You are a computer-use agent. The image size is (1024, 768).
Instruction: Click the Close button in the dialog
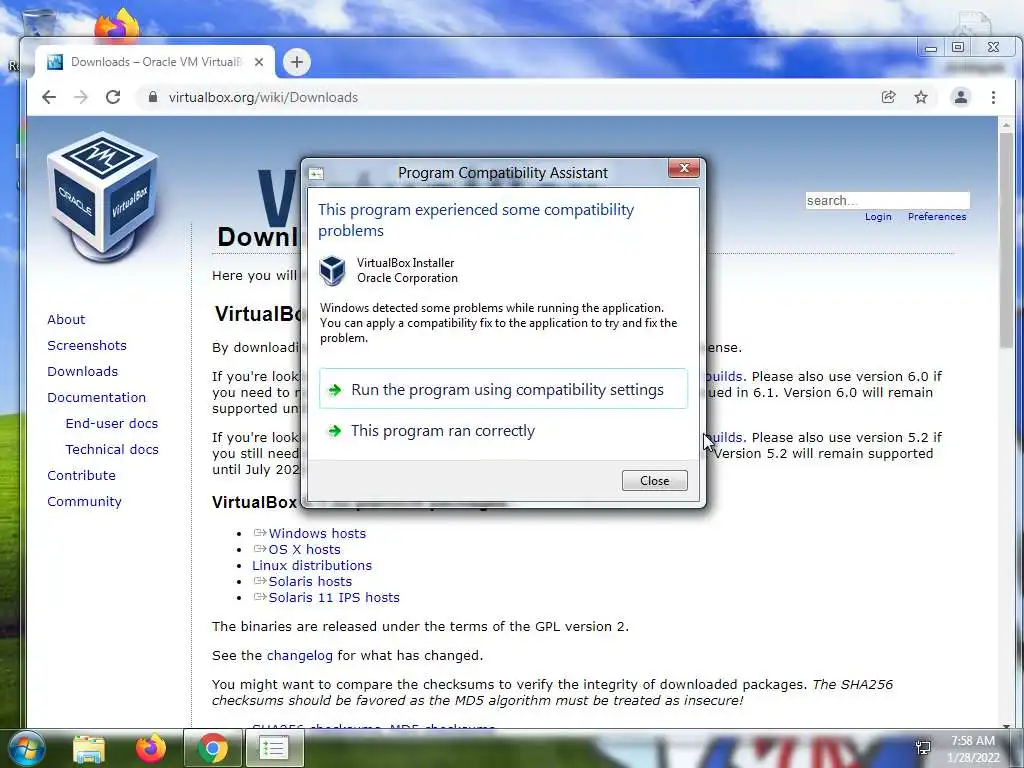click(654, 481)
